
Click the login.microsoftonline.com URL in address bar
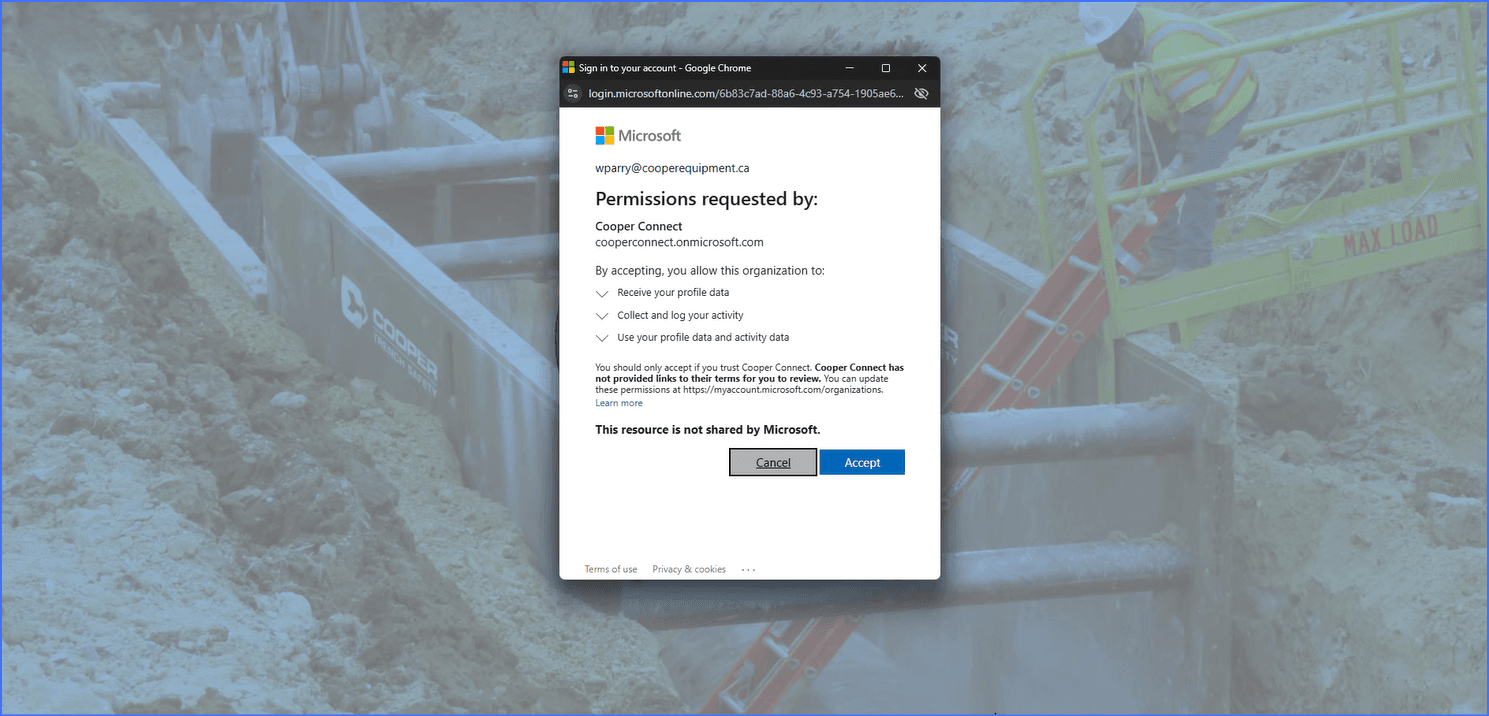click(746, 93)
